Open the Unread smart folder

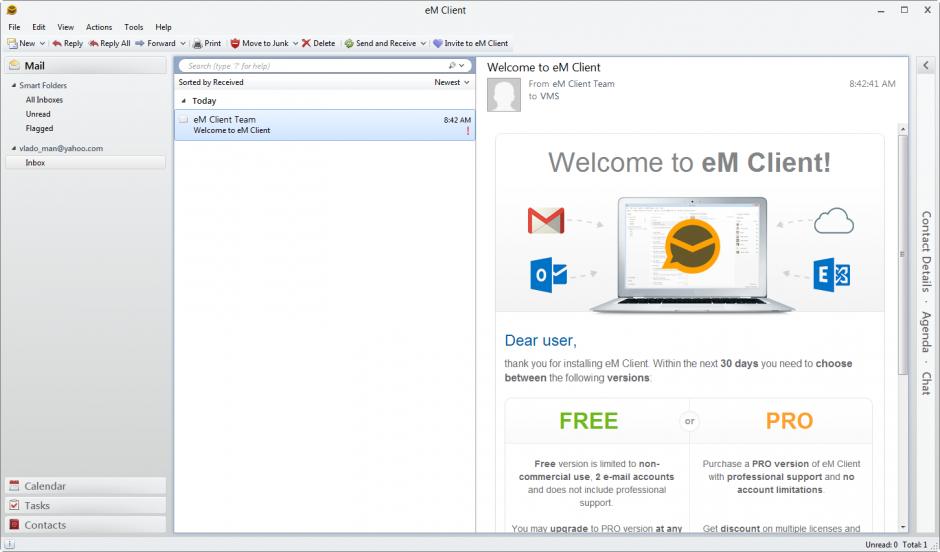38,114
